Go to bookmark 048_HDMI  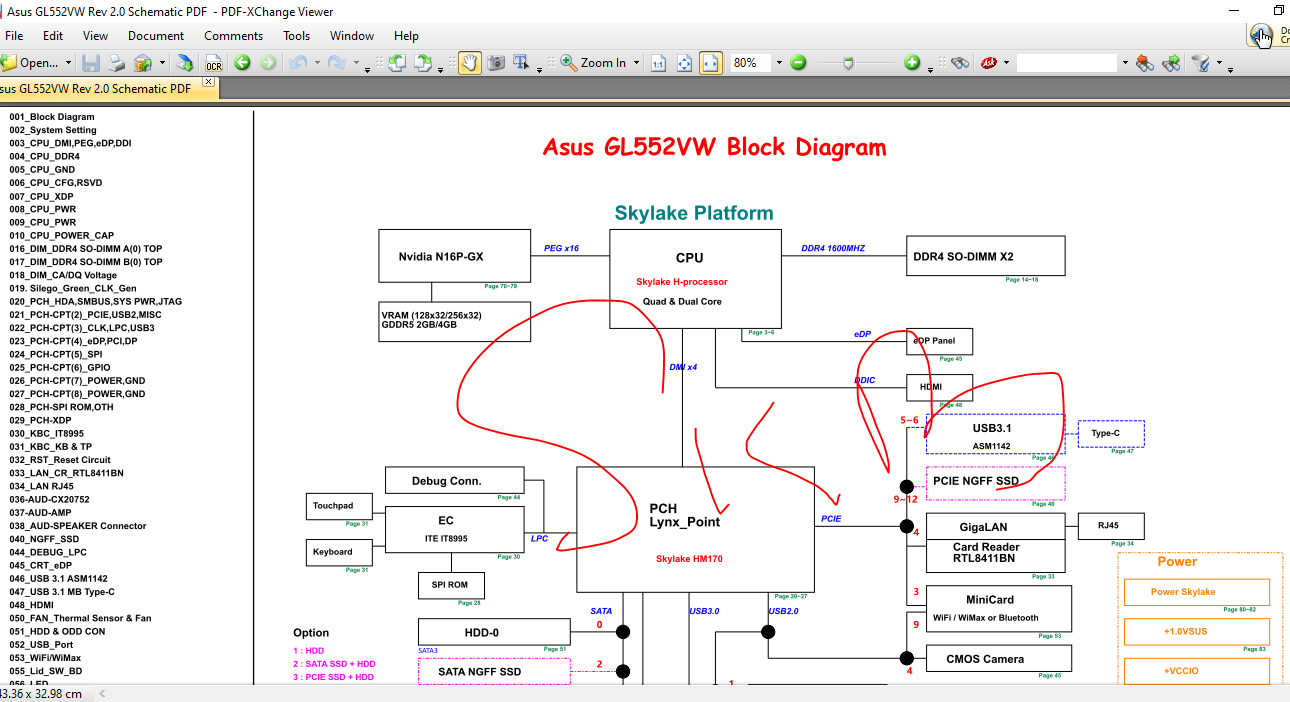point(32,605)
